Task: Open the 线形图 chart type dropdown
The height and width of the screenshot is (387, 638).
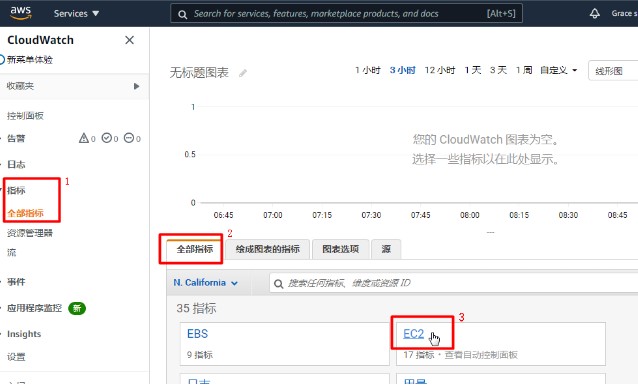Action: tap(613, 71)
